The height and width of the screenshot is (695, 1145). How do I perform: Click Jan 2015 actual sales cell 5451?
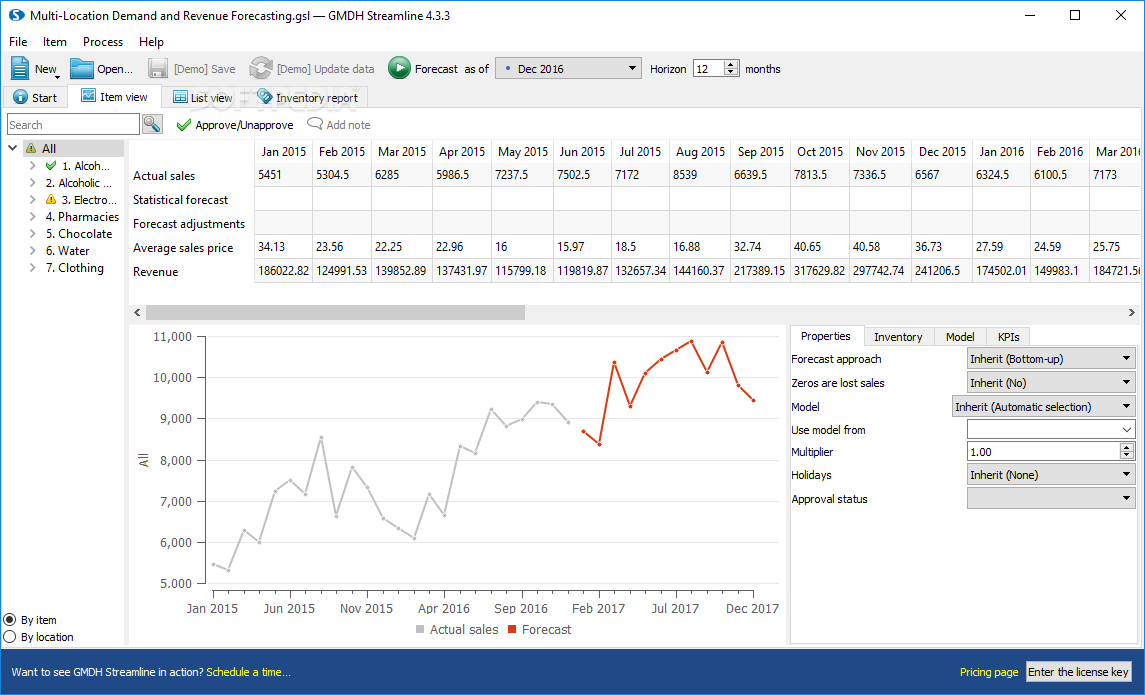283,174
